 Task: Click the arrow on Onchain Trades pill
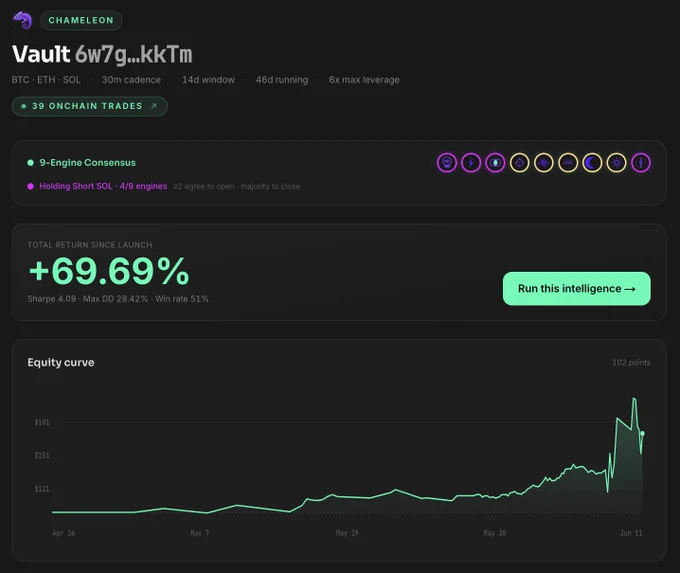(154, 106)
